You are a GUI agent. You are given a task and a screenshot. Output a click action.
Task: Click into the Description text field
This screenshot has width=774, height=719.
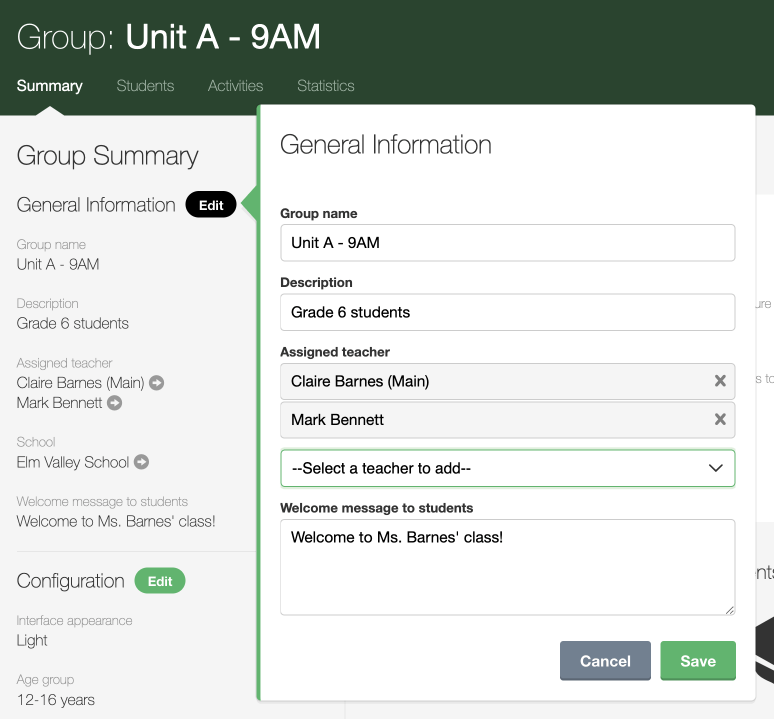point(507,312)
